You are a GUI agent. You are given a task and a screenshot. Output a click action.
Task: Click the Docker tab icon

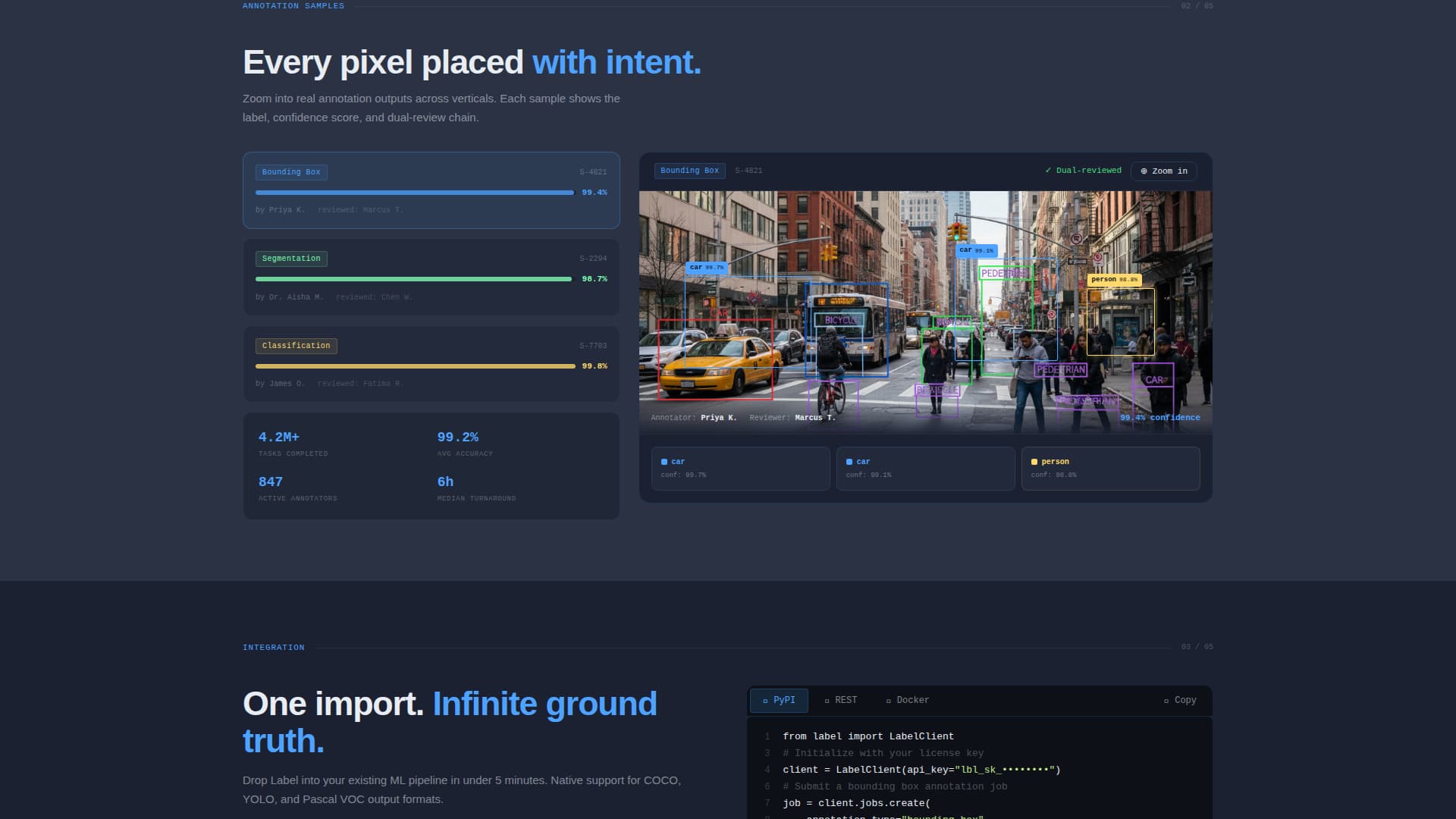tap(888, 701)
